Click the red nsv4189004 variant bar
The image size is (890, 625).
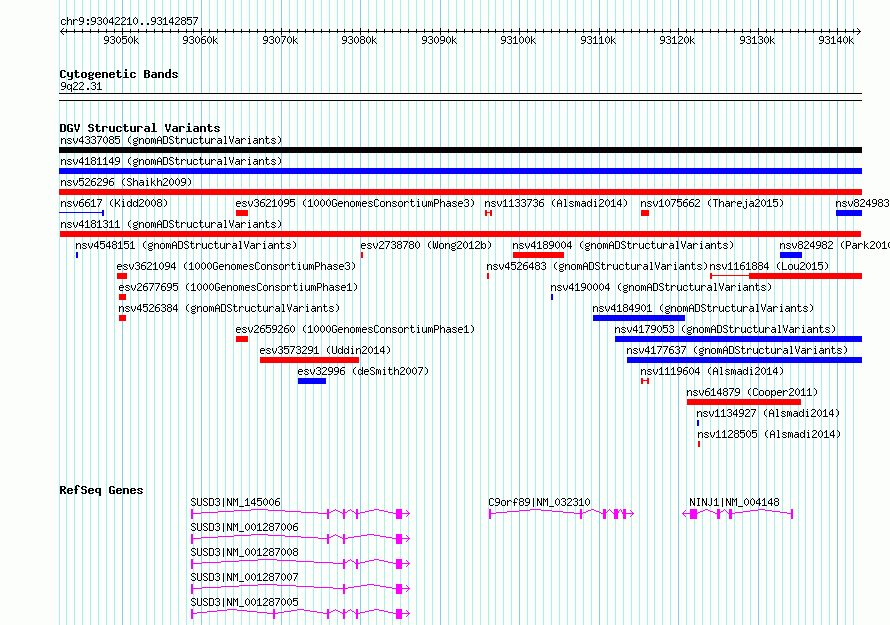click(x=538, y=255)
